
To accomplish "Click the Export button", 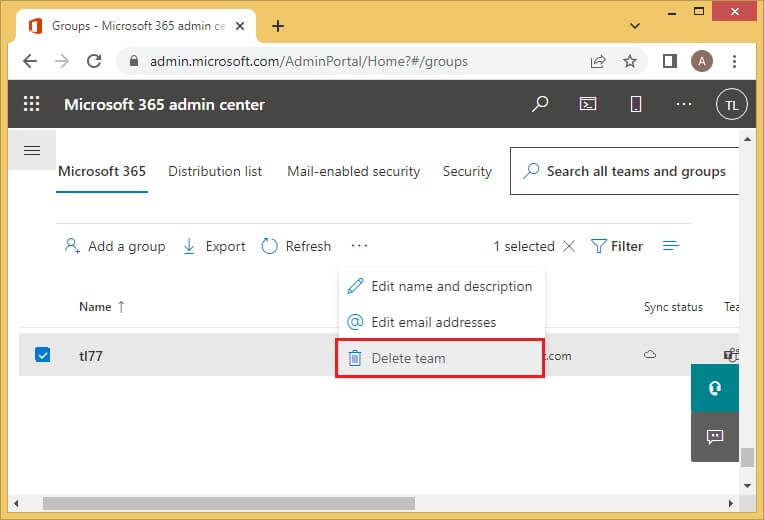I will pos(214,246).
